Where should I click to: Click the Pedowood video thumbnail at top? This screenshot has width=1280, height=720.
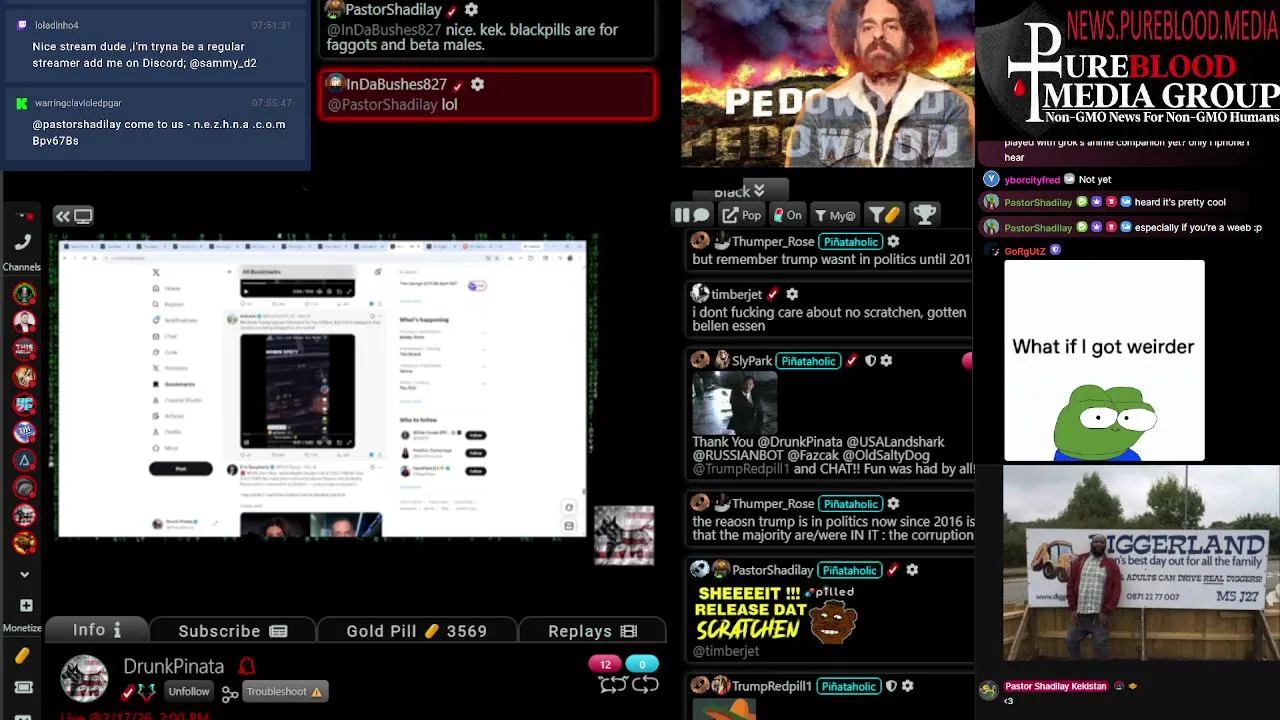pos(828,83)
